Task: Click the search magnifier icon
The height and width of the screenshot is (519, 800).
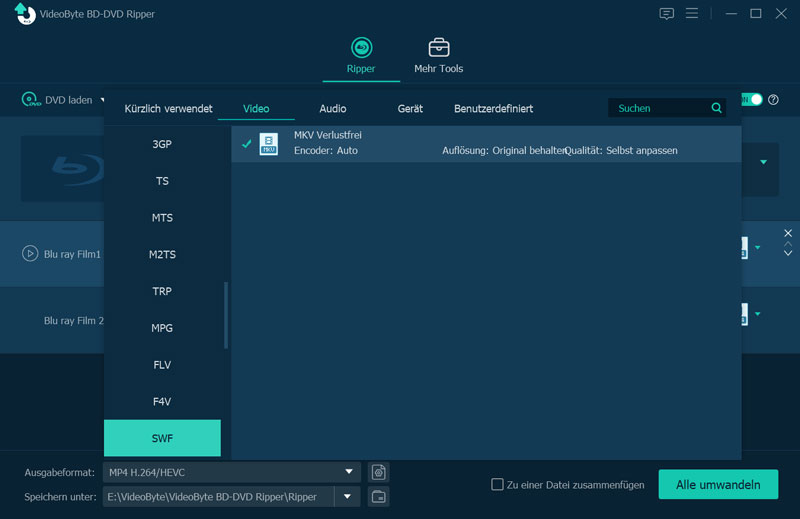Action: coord(716,108)
